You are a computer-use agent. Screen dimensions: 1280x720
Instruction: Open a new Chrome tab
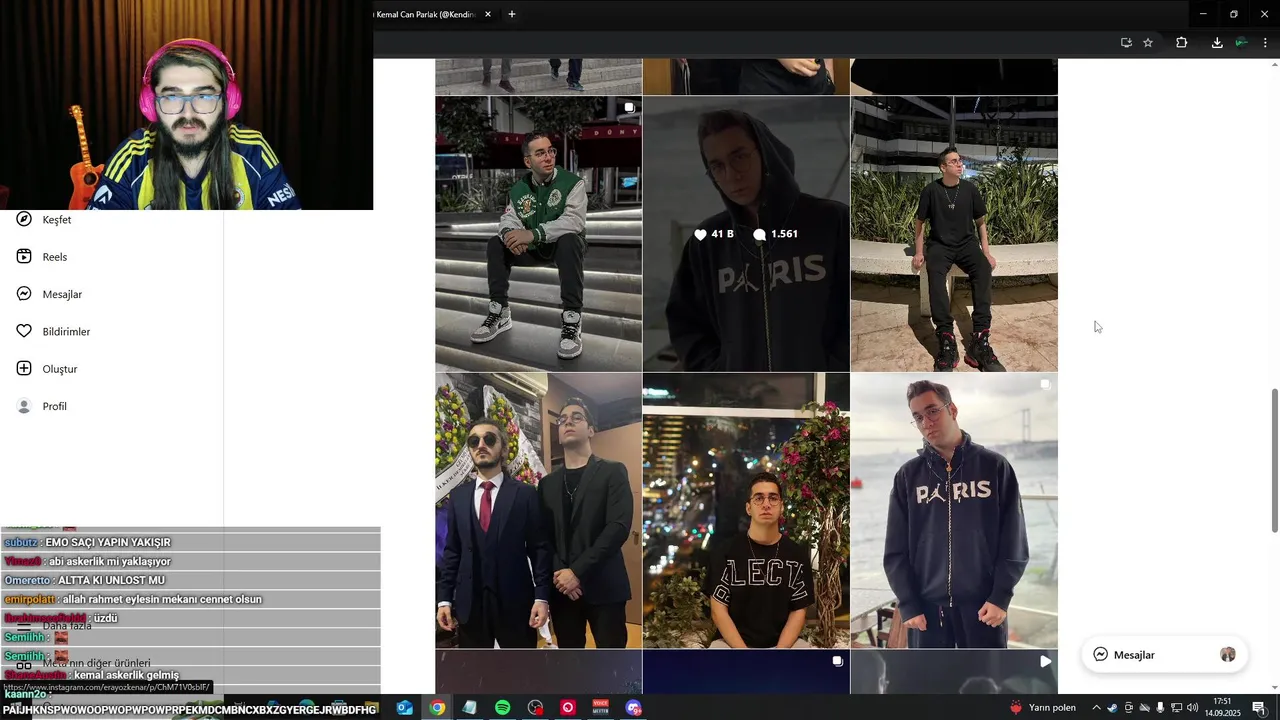512,14
